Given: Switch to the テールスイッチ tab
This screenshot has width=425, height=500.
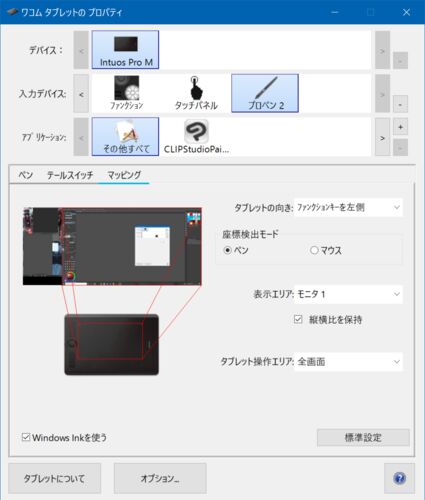Looking at the screenshot, I should [70, 175].
